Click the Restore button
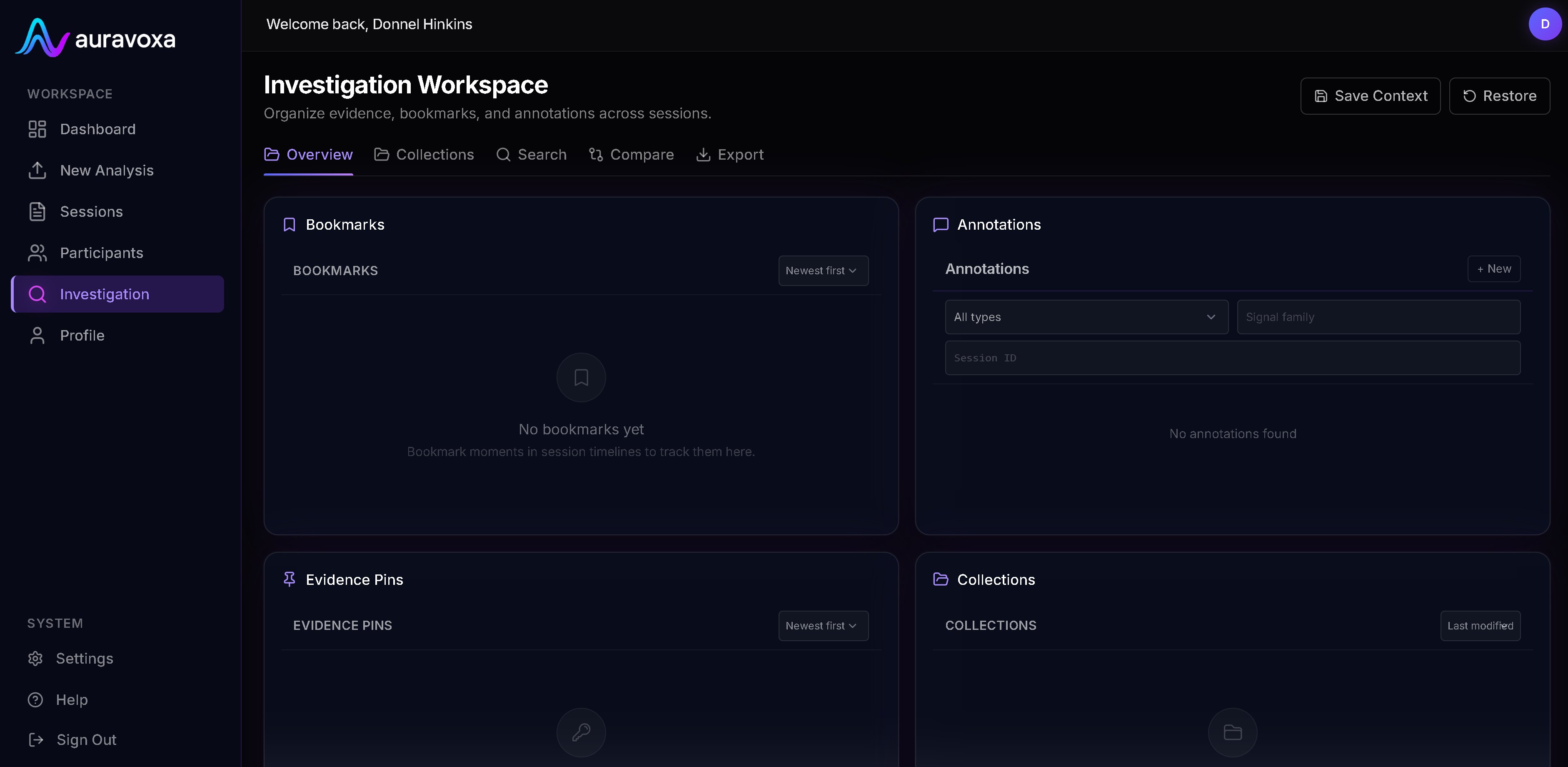 1499,96
